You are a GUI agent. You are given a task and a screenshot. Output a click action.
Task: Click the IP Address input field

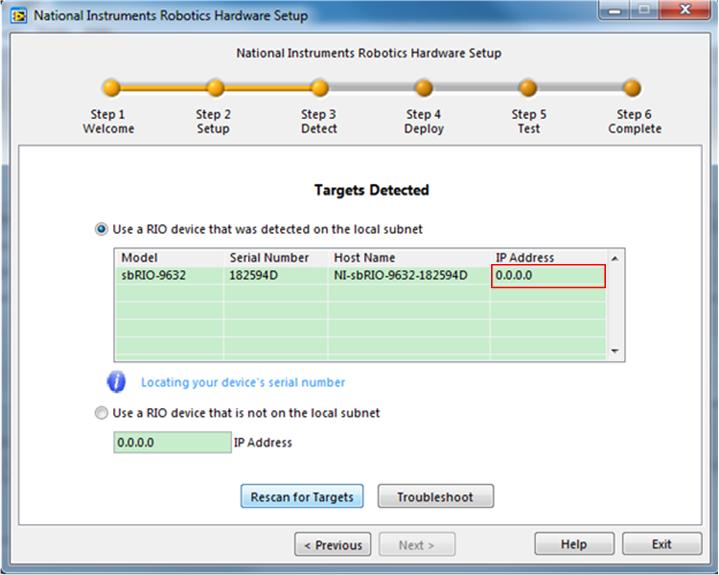coord(172,442)
